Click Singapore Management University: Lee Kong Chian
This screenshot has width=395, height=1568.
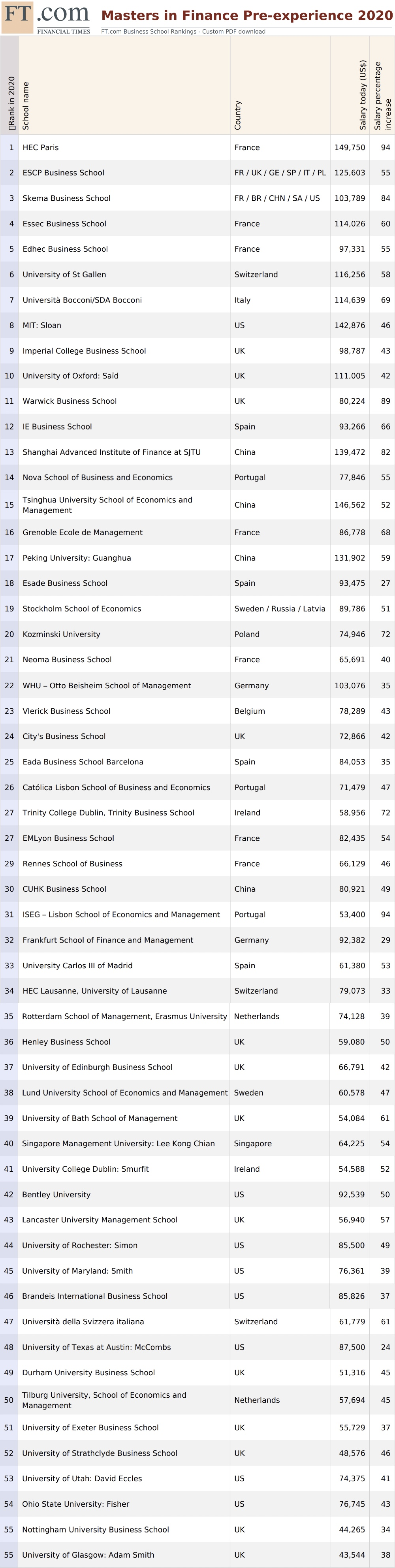click(x=118, y=1143)
